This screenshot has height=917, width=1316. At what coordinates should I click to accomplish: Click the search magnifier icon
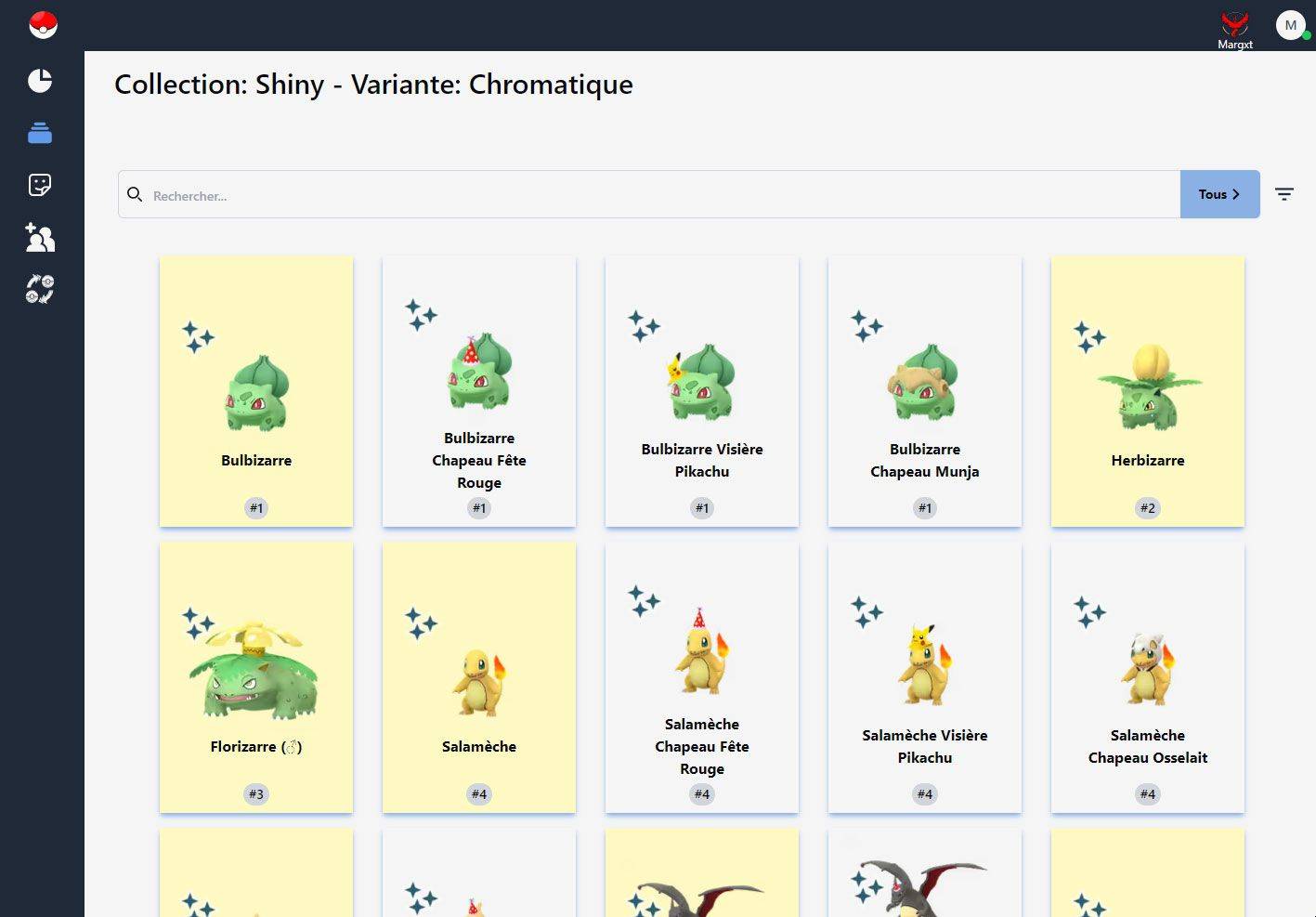point(135,194)
